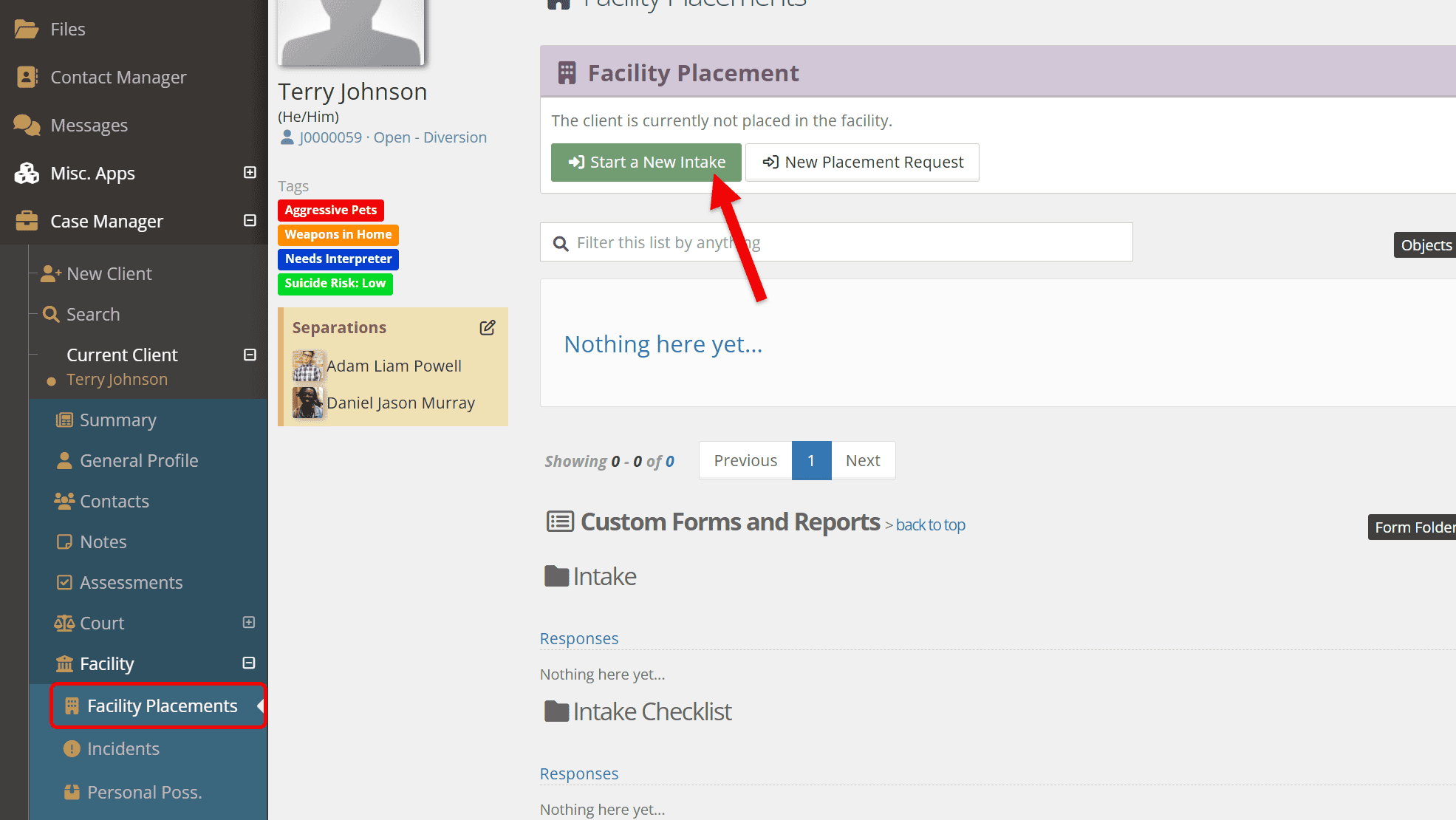The image size is (1456, 820).
Task: Go to Previous page in pagination
Action: tap(745, 460)
